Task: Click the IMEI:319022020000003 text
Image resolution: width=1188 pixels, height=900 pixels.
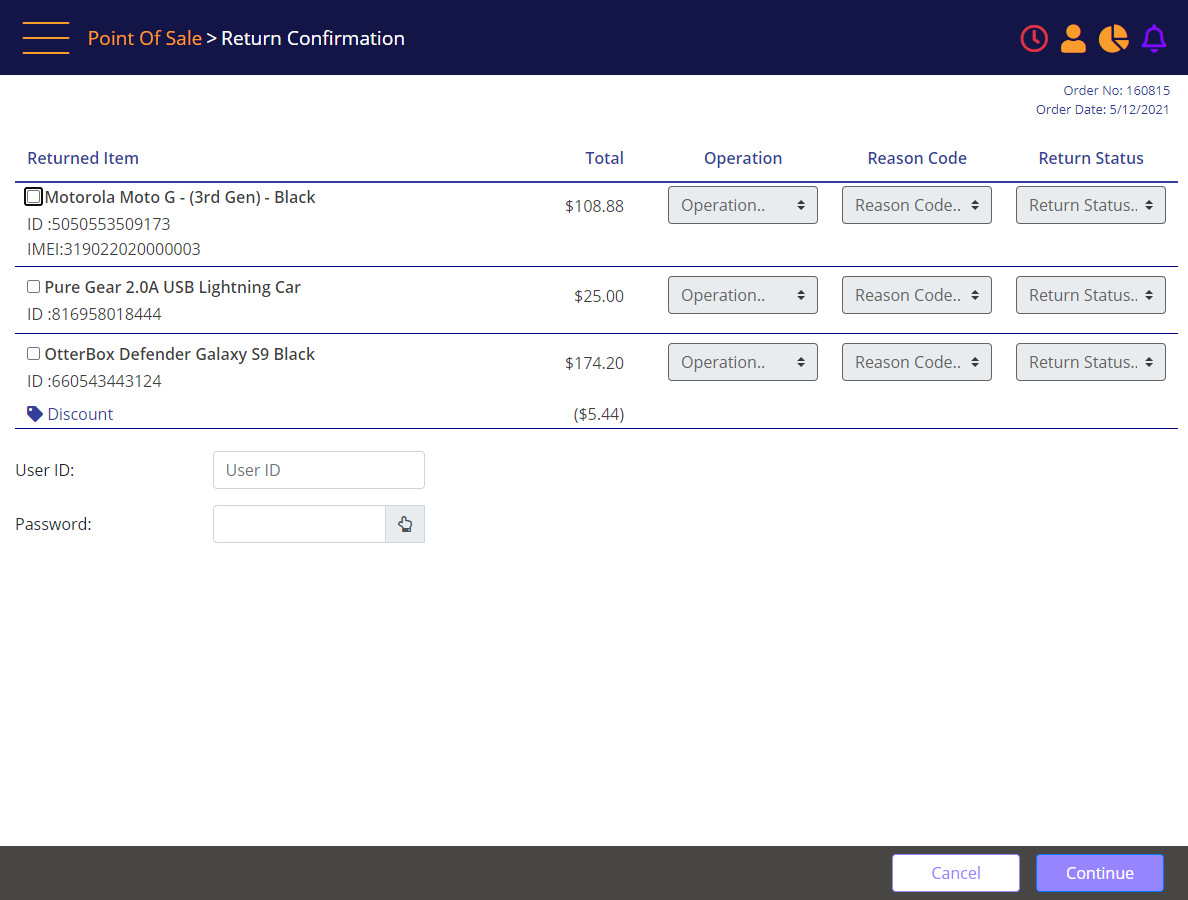Action: [114, 249]
